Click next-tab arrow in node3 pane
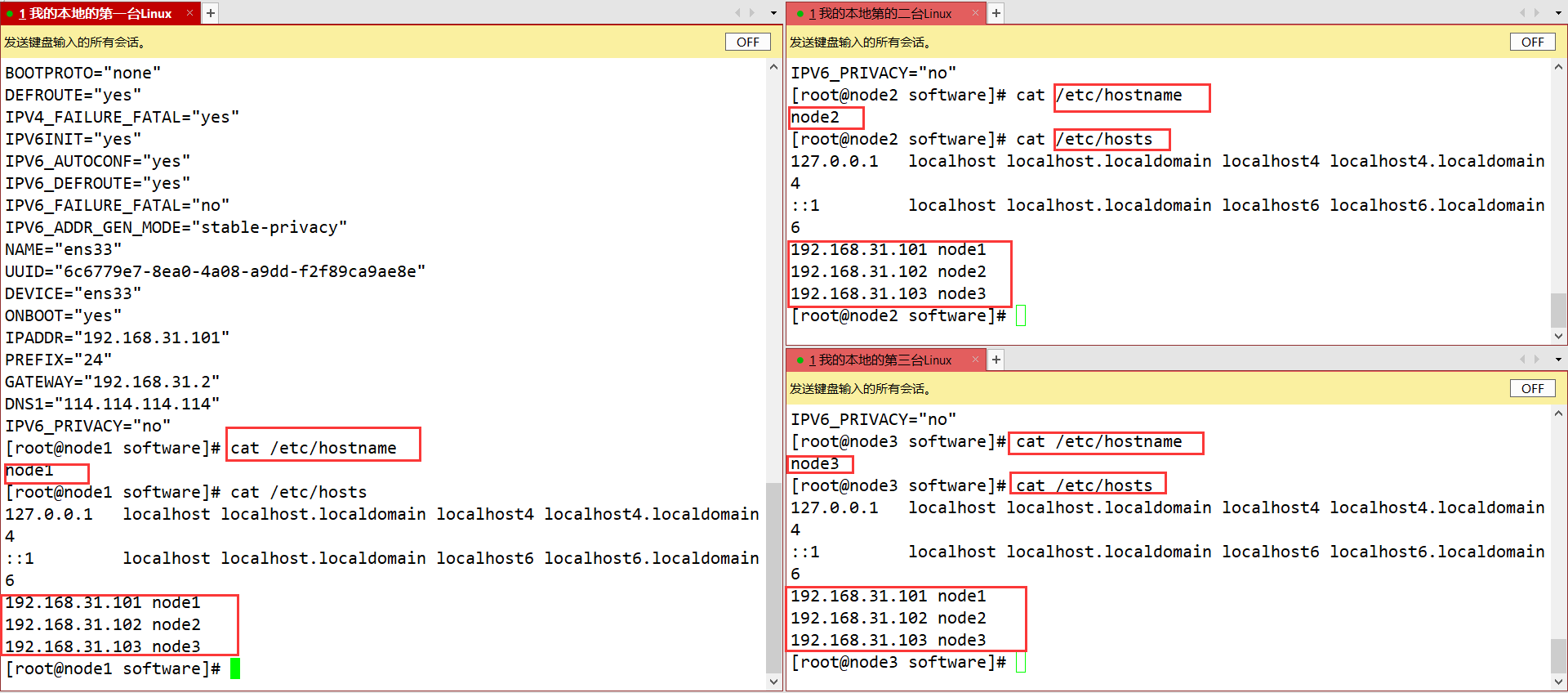The width and height of the screenshot is (1568, 693). point(1537,360)
